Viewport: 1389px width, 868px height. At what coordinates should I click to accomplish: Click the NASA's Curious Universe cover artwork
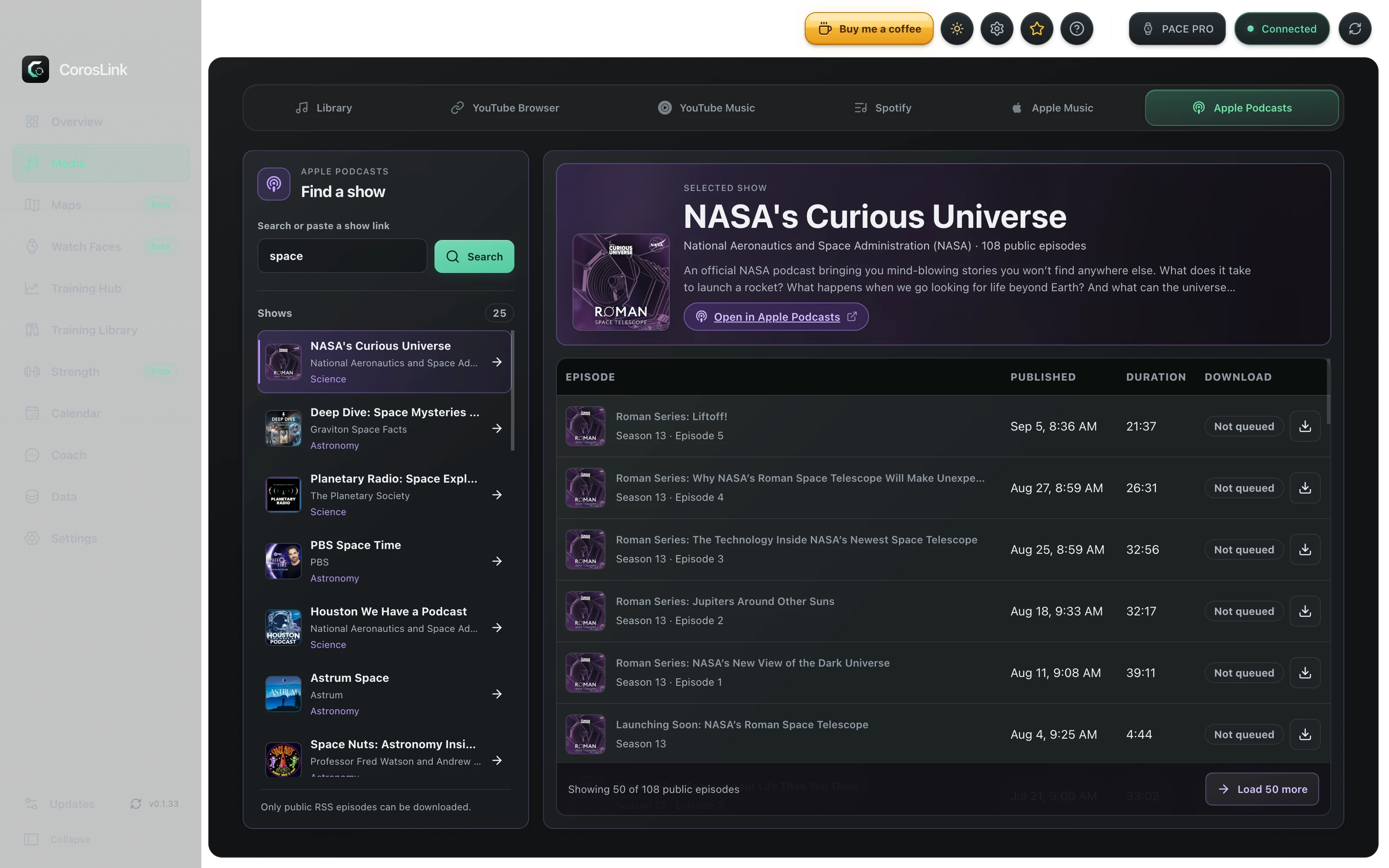[x=620, y=282]
